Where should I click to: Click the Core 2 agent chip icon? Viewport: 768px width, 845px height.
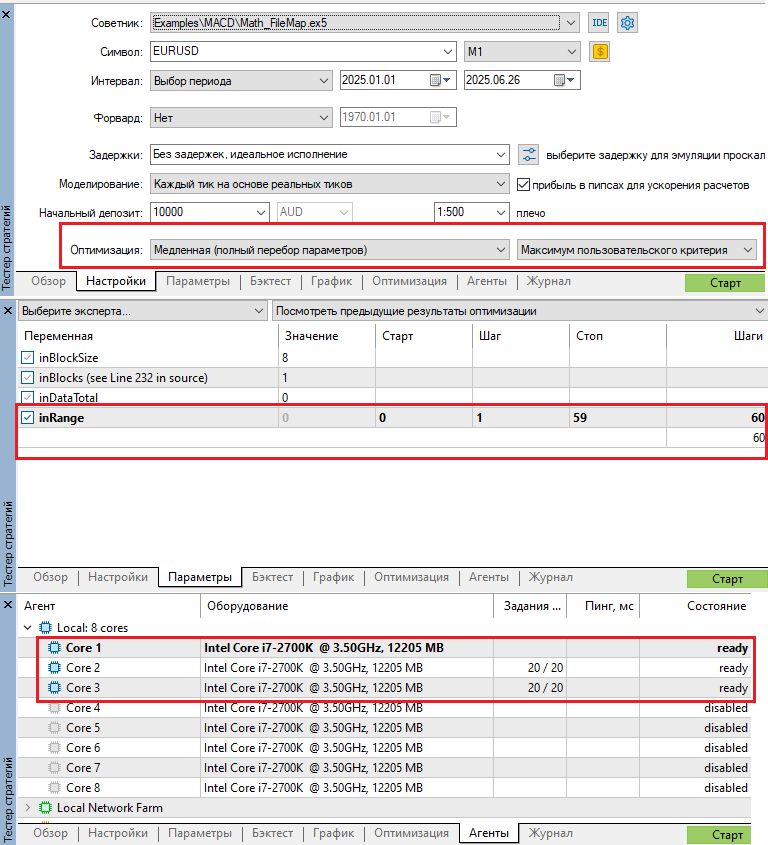click(54, 668)
